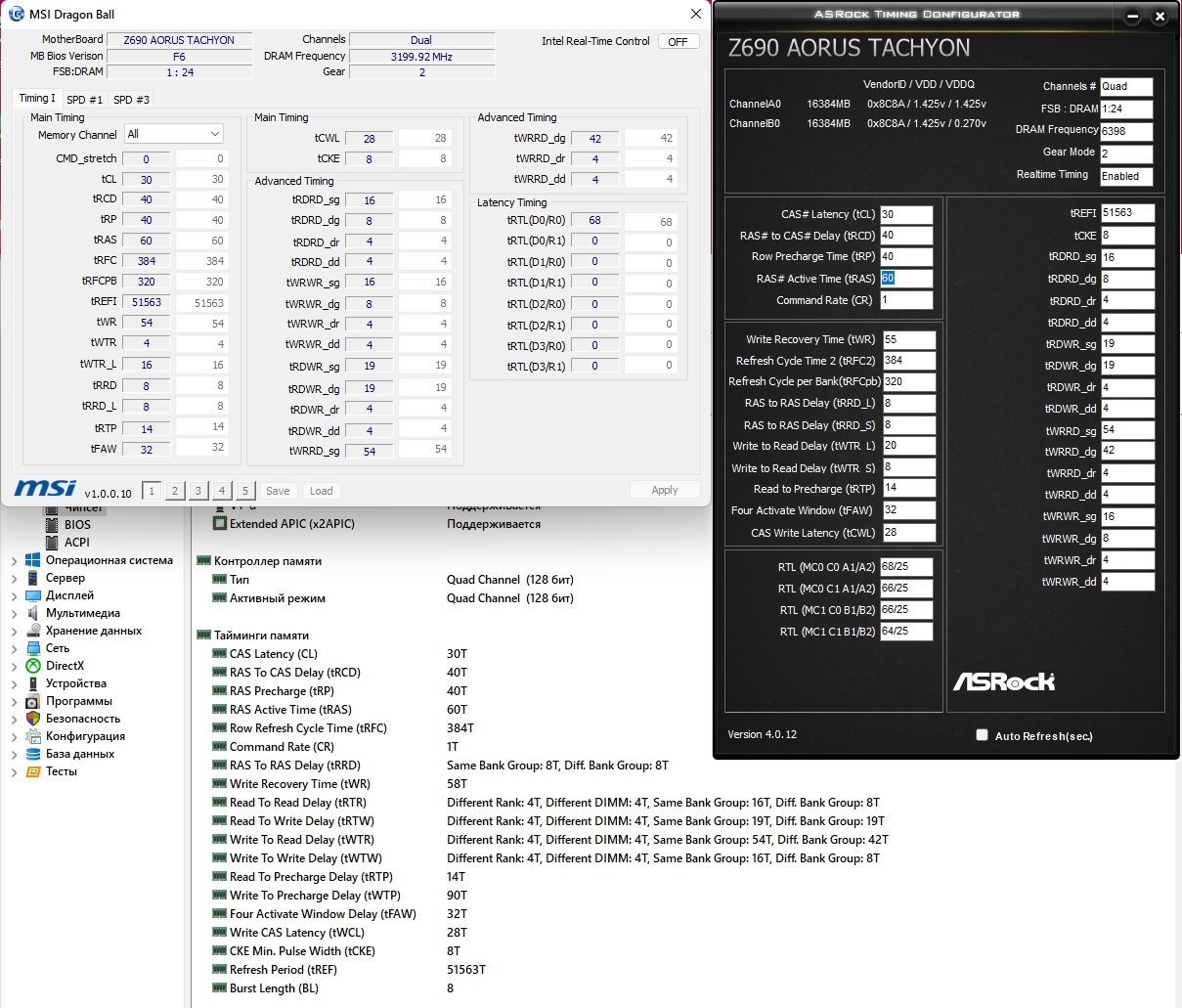This screenshot has height=1008, width=1182.
Task: Click the memory icon beside Refresh Period (tREF)
Action: [220, 970]
